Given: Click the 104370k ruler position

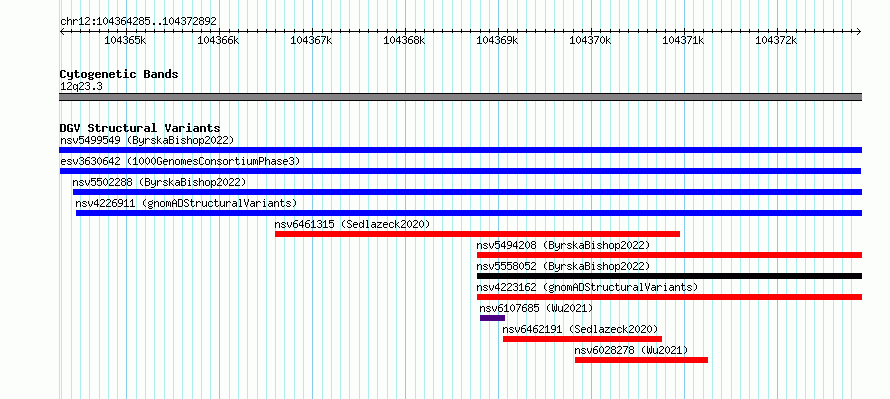Looking at the screenshot, I should pos(590,40).
